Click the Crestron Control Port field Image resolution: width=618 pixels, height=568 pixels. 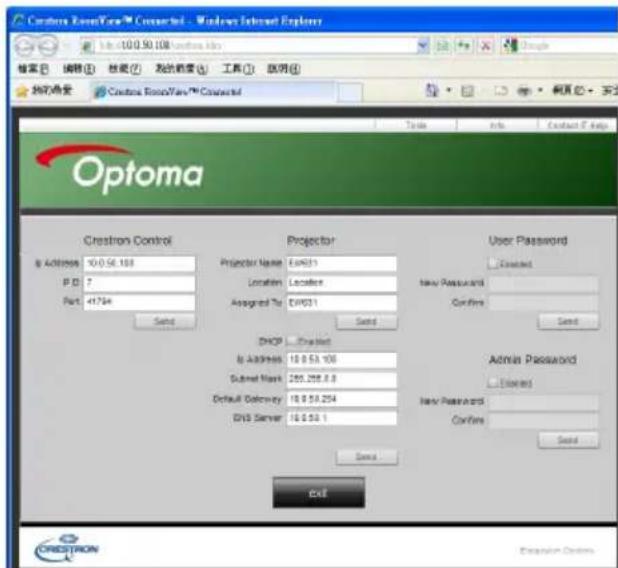pyautogui.click(x=139, y=302)
